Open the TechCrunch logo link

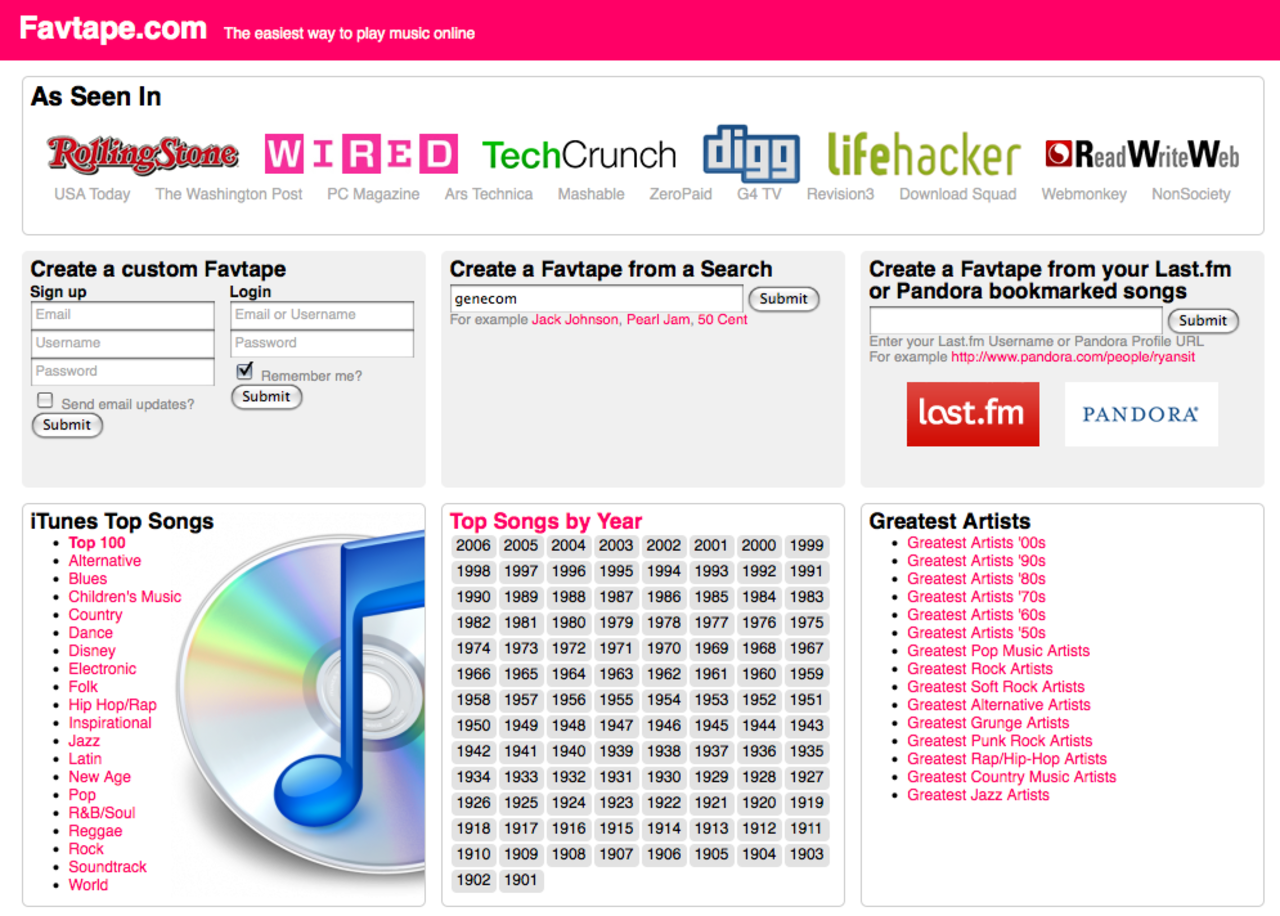click(x=579, y=155)
